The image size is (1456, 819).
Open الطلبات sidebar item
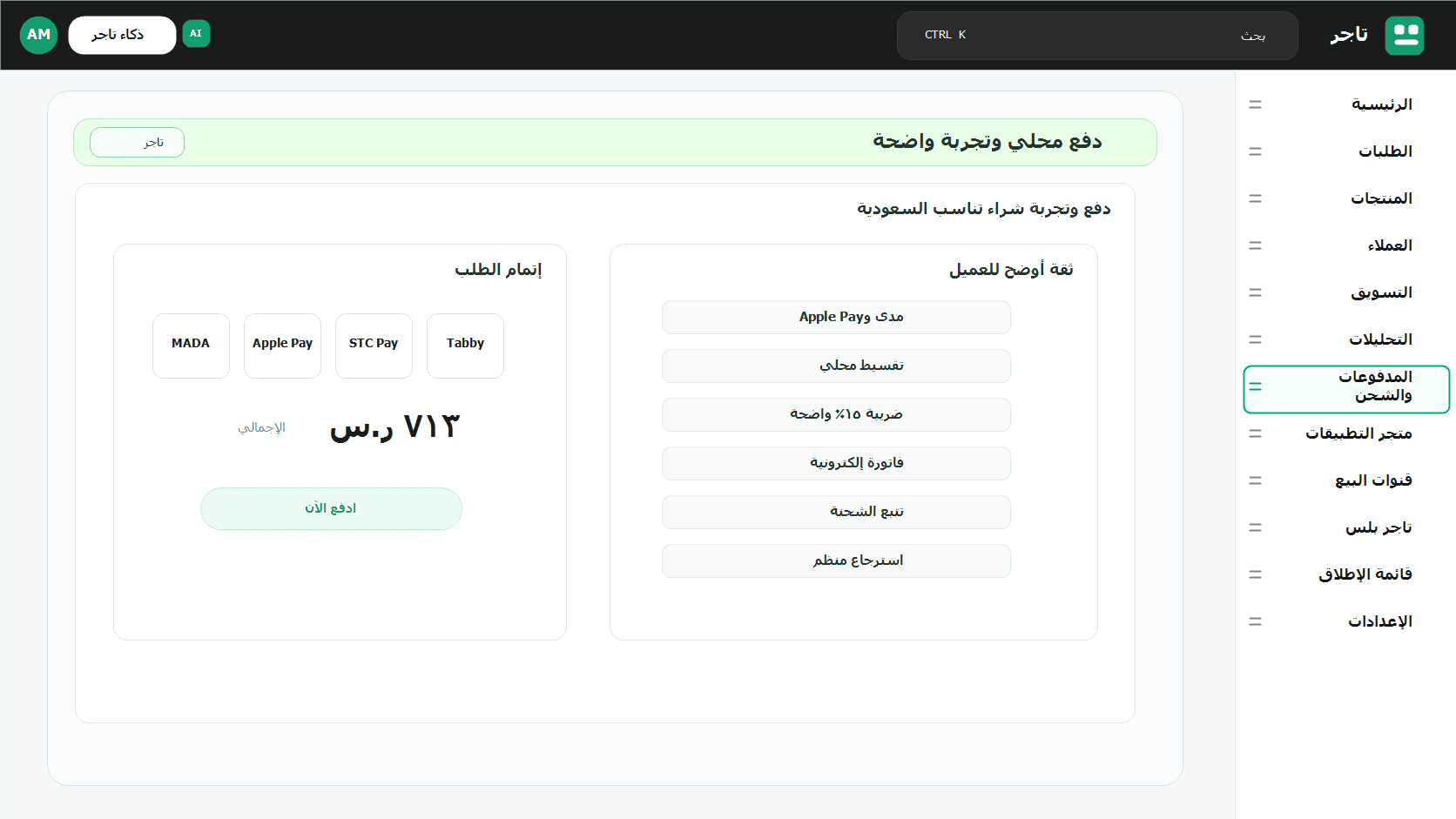point(1346,151)
